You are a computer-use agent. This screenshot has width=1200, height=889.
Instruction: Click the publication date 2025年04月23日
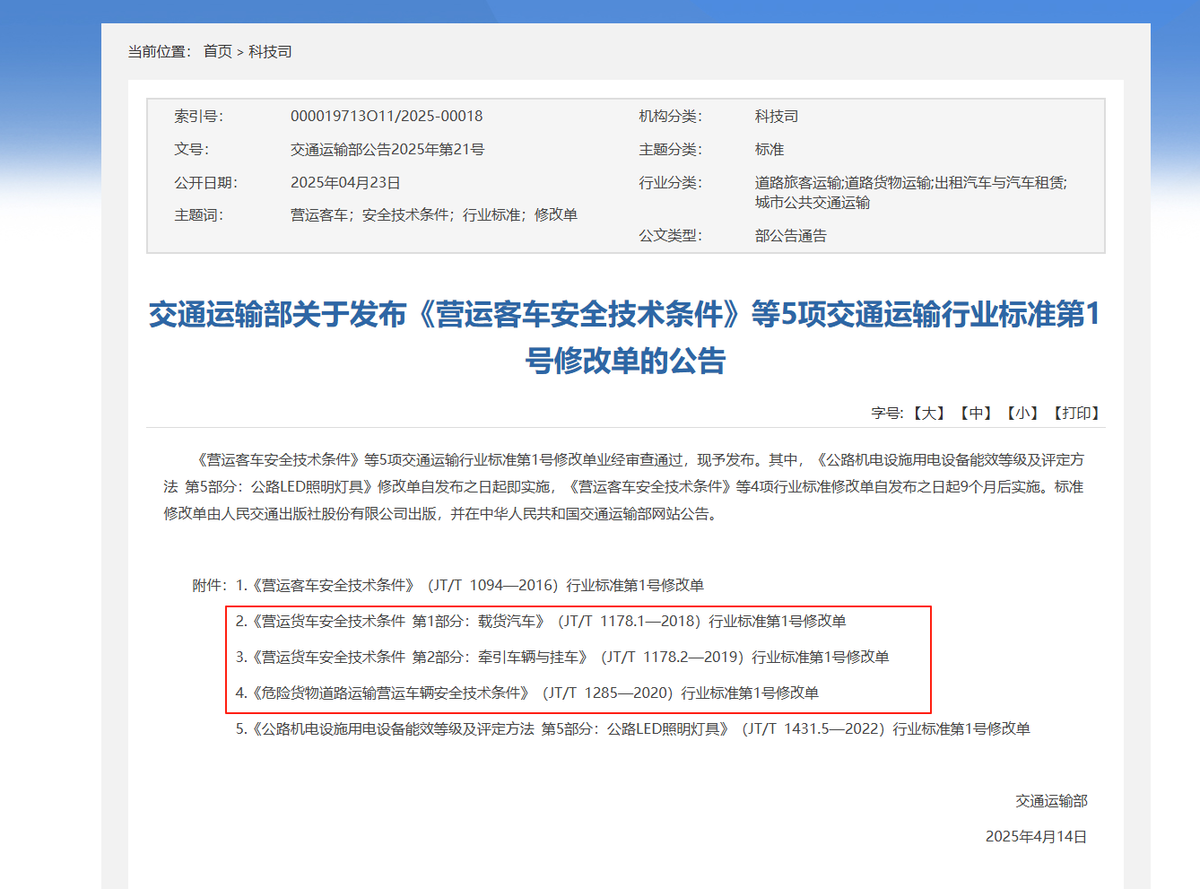345,182
